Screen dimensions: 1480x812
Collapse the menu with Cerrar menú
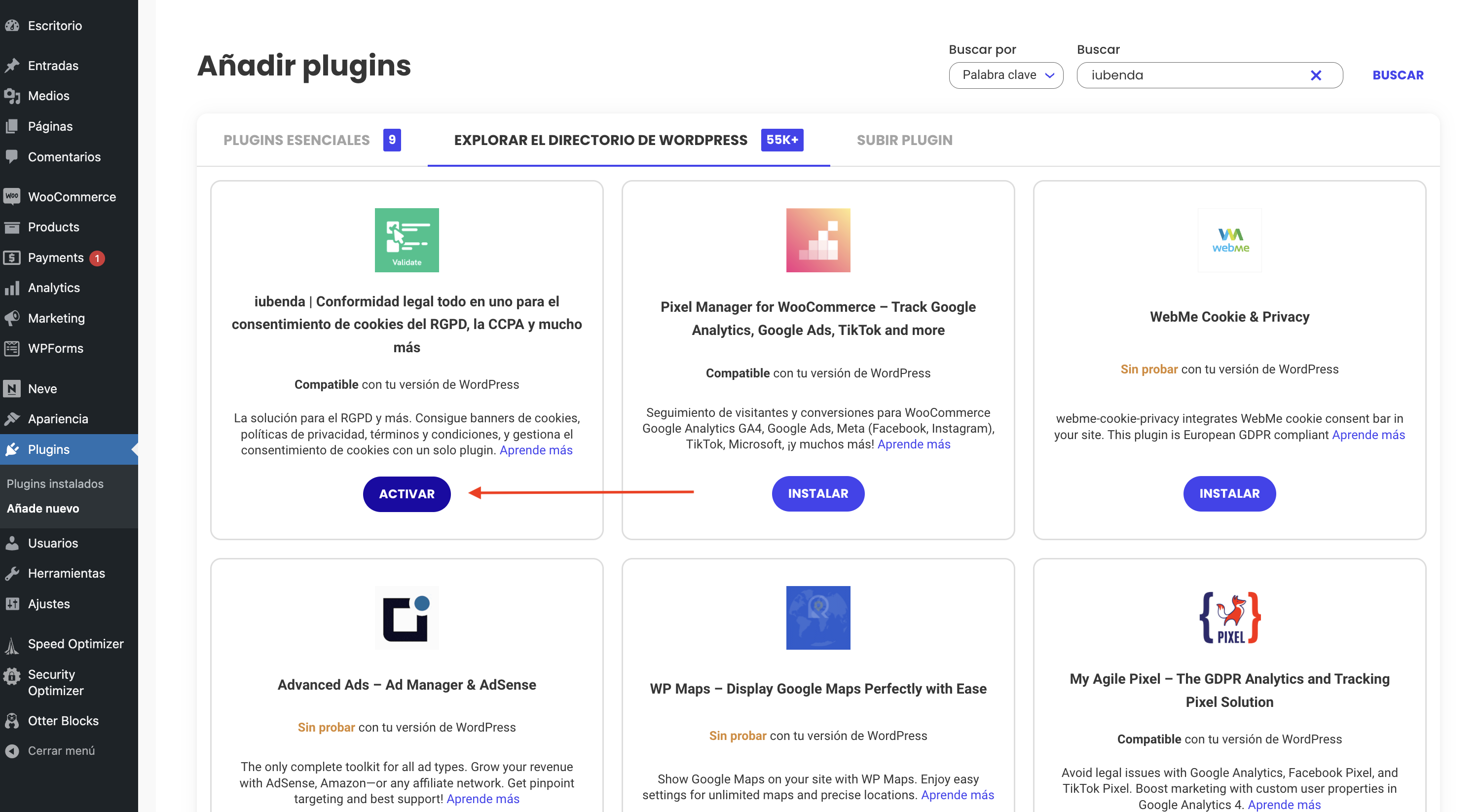[61, 750]
